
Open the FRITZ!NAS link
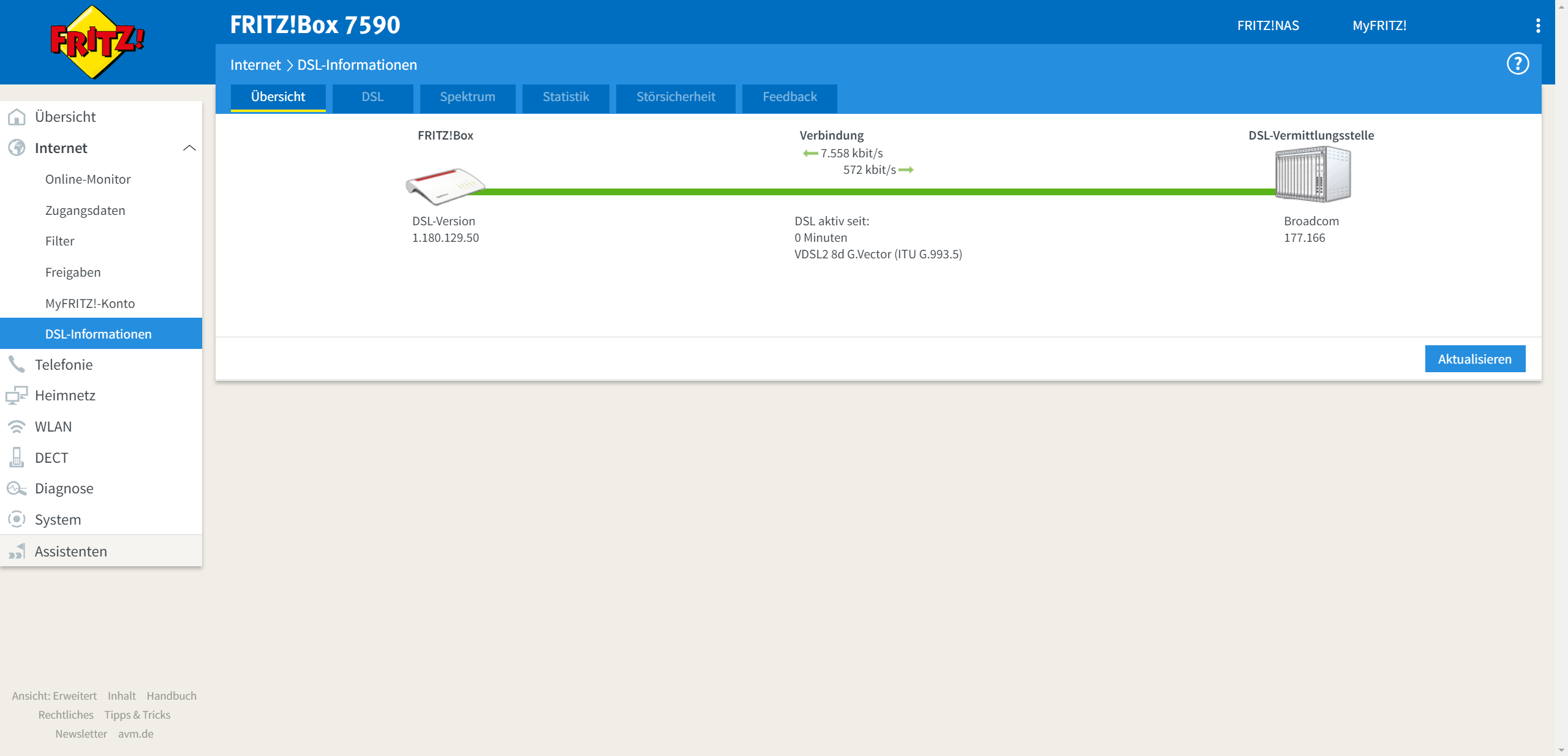pyautogui.click(x=1268, y=26)
